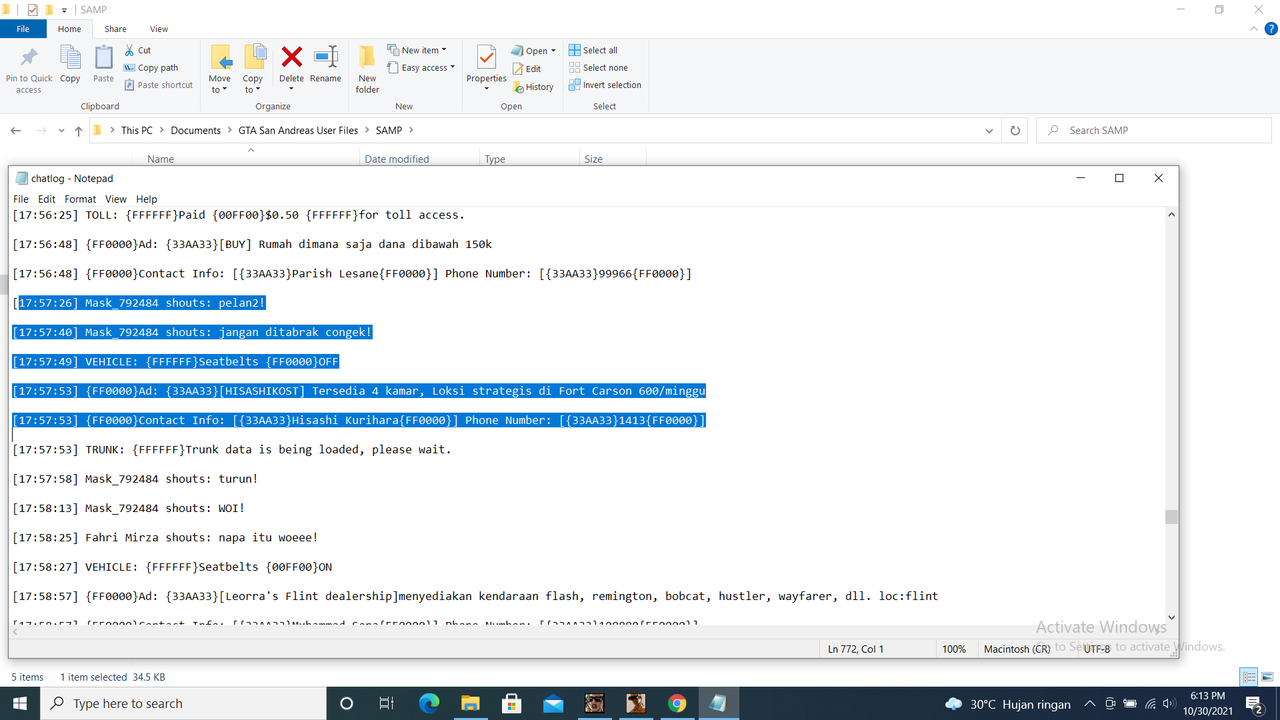Open Notepad's Format menu

[80, 199]
